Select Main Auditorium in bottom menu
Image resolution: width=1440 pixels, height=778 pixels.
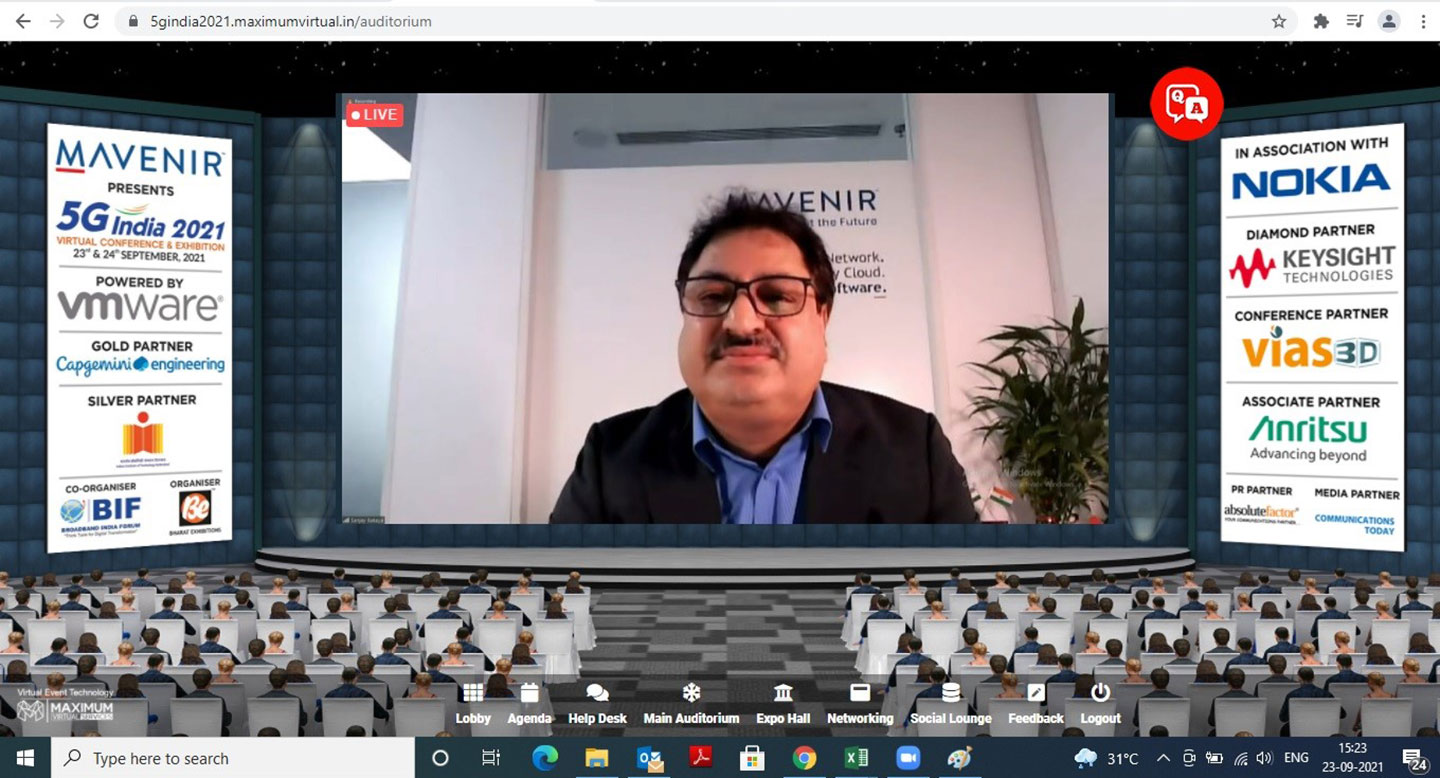691,705
